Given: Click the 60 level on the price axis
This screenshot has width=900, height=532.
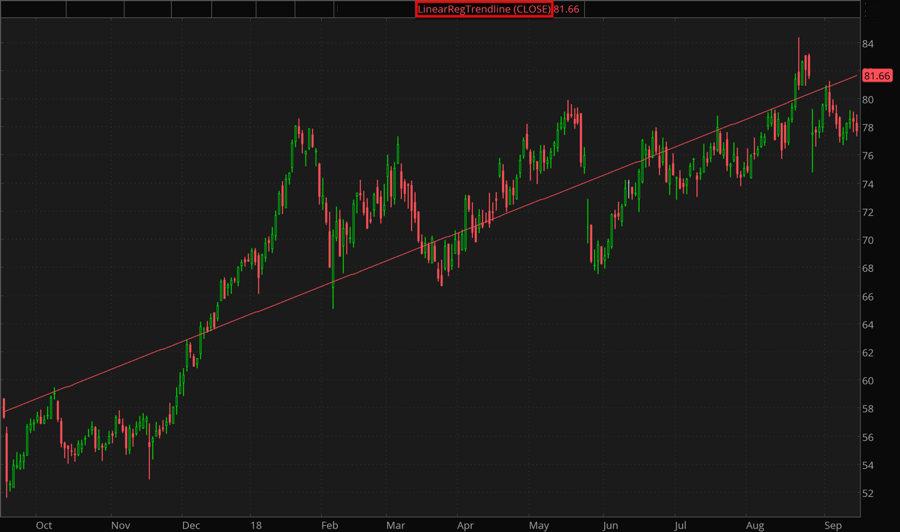Looking at the screenshot, I should [868, 381].
